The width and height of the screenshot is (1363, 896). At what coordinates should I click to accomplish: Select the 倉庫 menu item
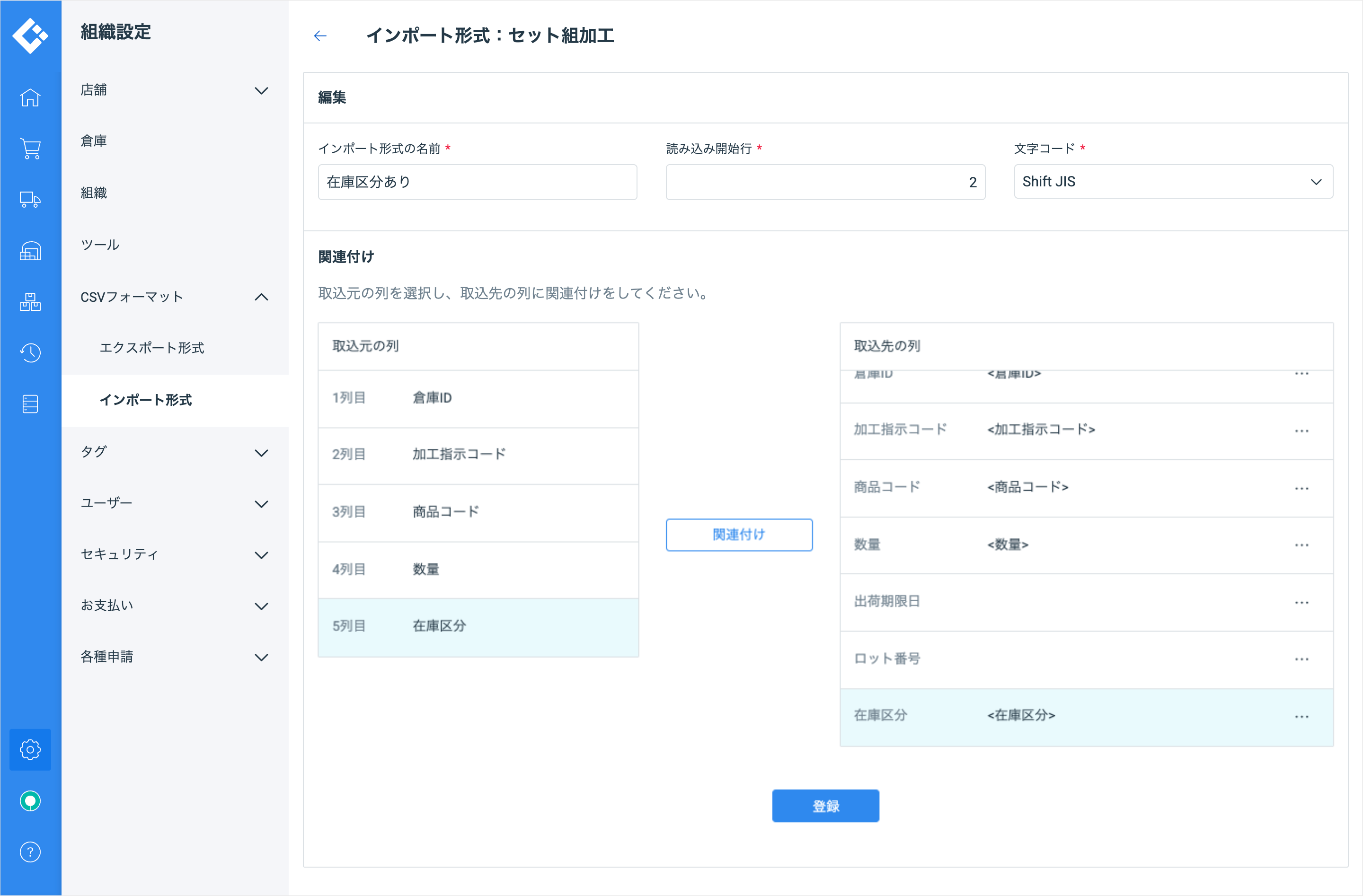[x=94, y=141]
